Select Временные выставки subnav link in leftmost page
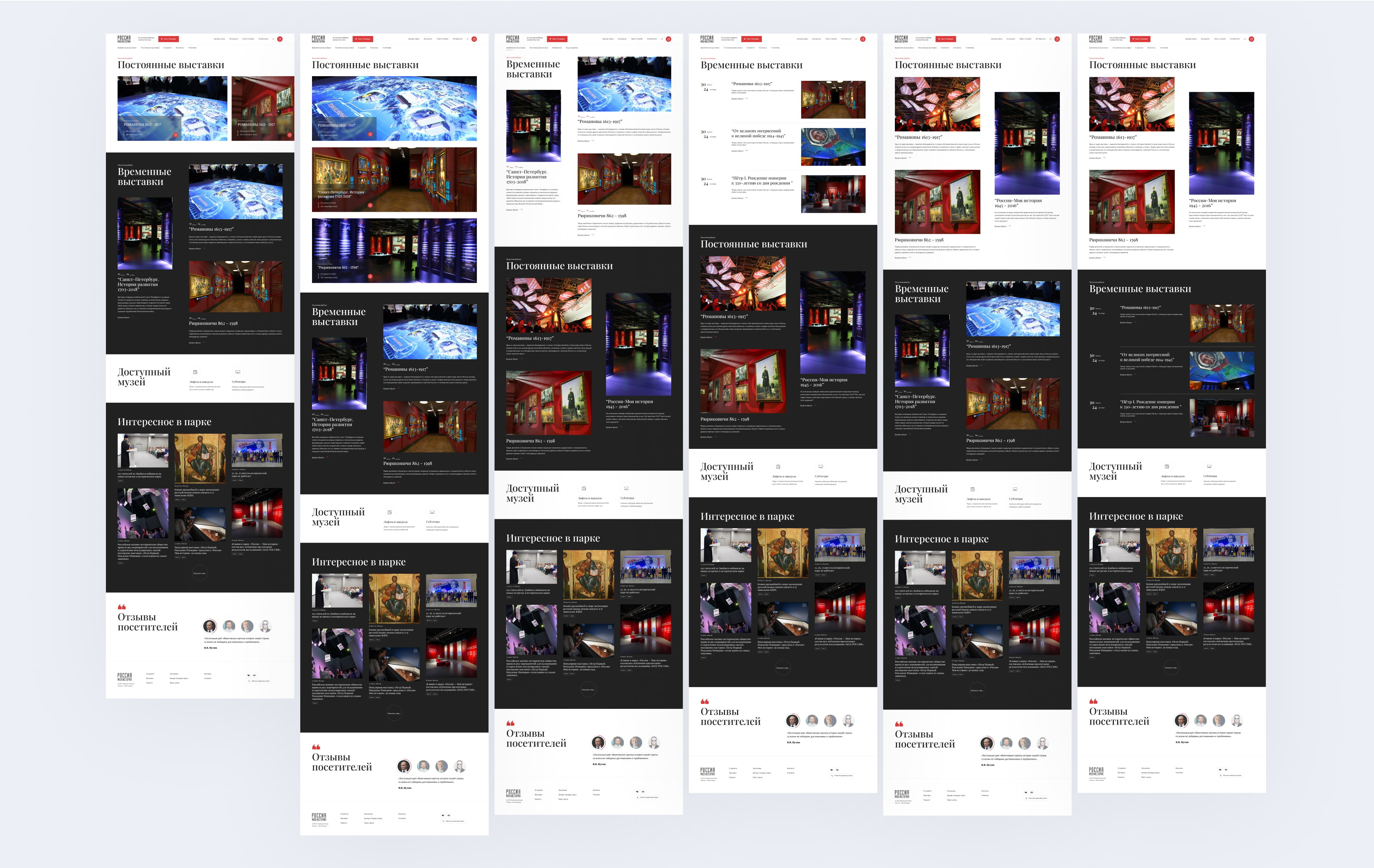1374x868 pixels. pyautogui.click(x=127, y=48)
